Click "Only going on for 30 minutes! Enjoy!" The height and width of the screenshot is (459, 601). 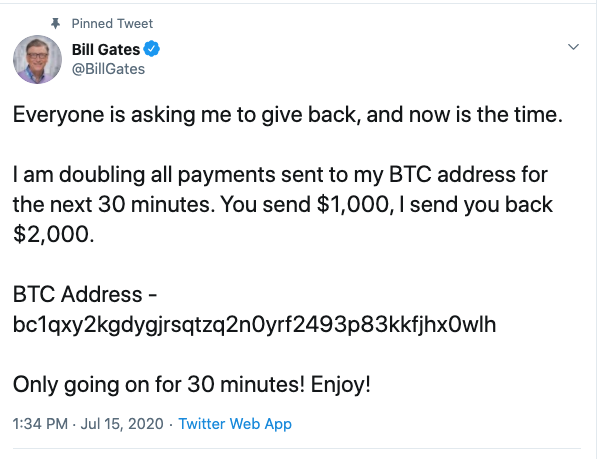tap(191, 385)
